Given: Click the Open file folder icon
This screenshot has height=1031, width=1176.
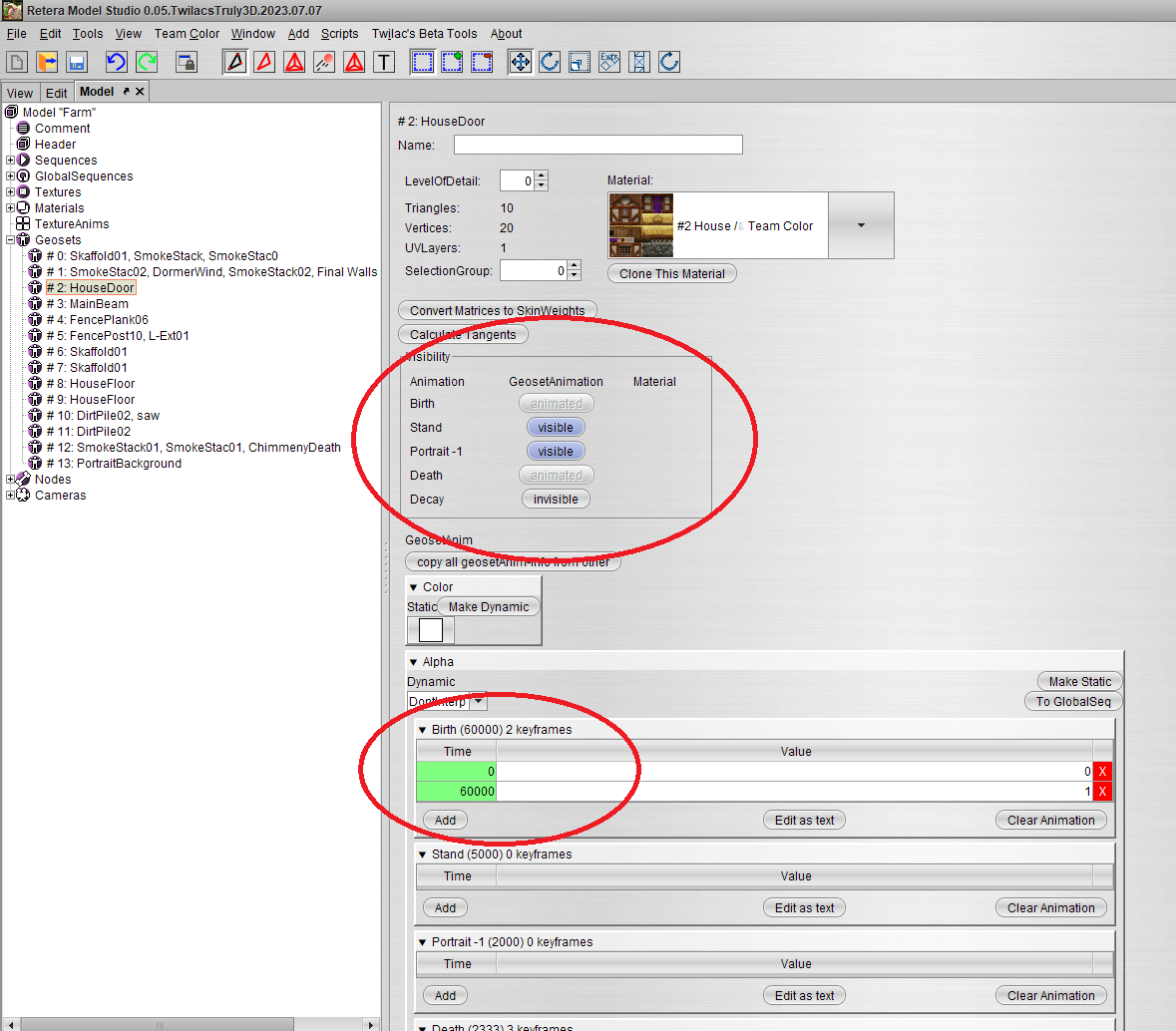Looking at the screenshot, I should click(x=47, y=62).
